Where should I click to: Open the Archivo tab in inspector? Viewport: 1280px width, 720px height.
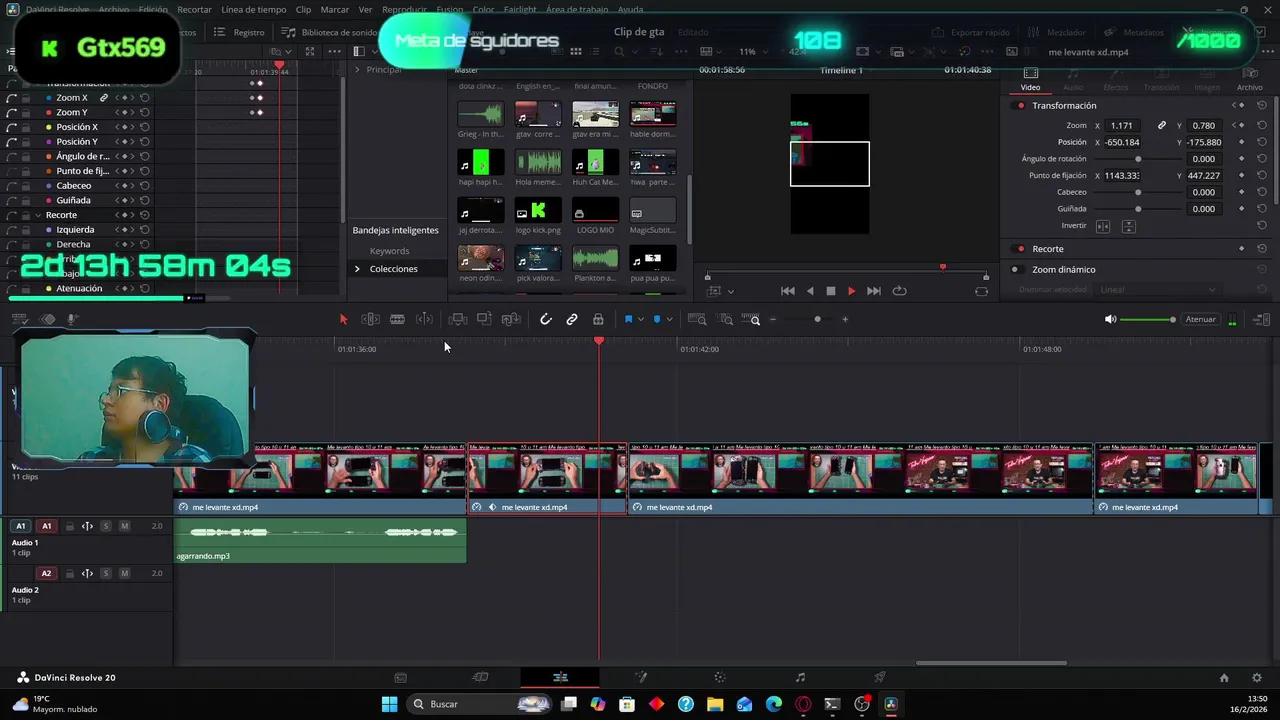click(1249, 79)
